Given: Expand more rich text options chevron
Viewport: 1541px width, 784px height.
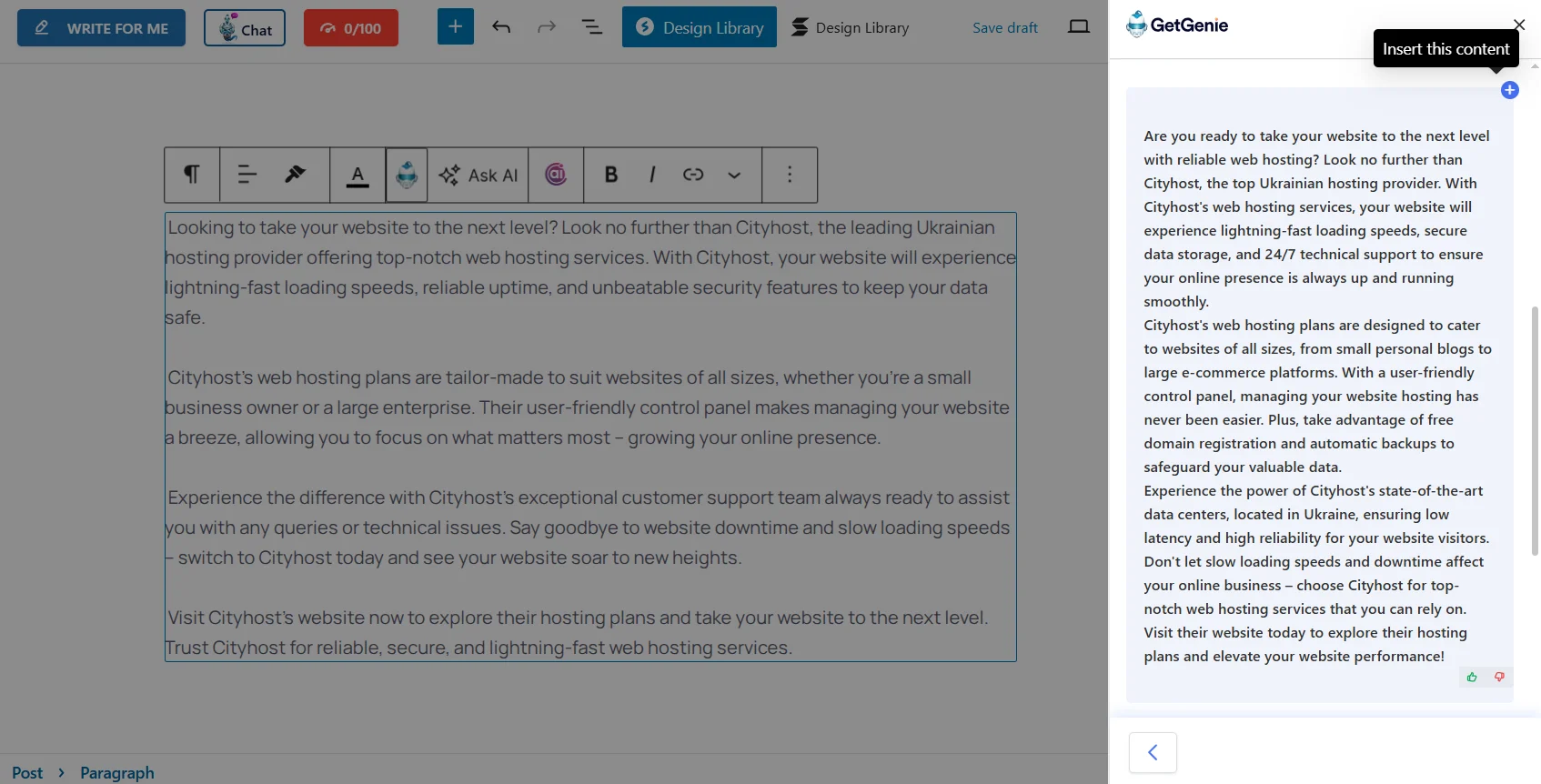Looking at the screenshot, I should [734, 175].
